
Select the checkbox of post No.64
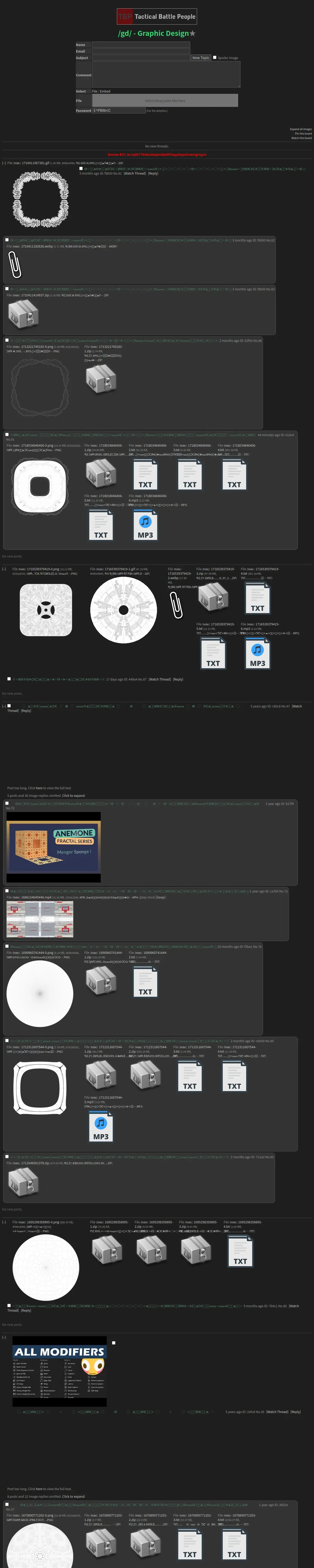pos(7,340)
